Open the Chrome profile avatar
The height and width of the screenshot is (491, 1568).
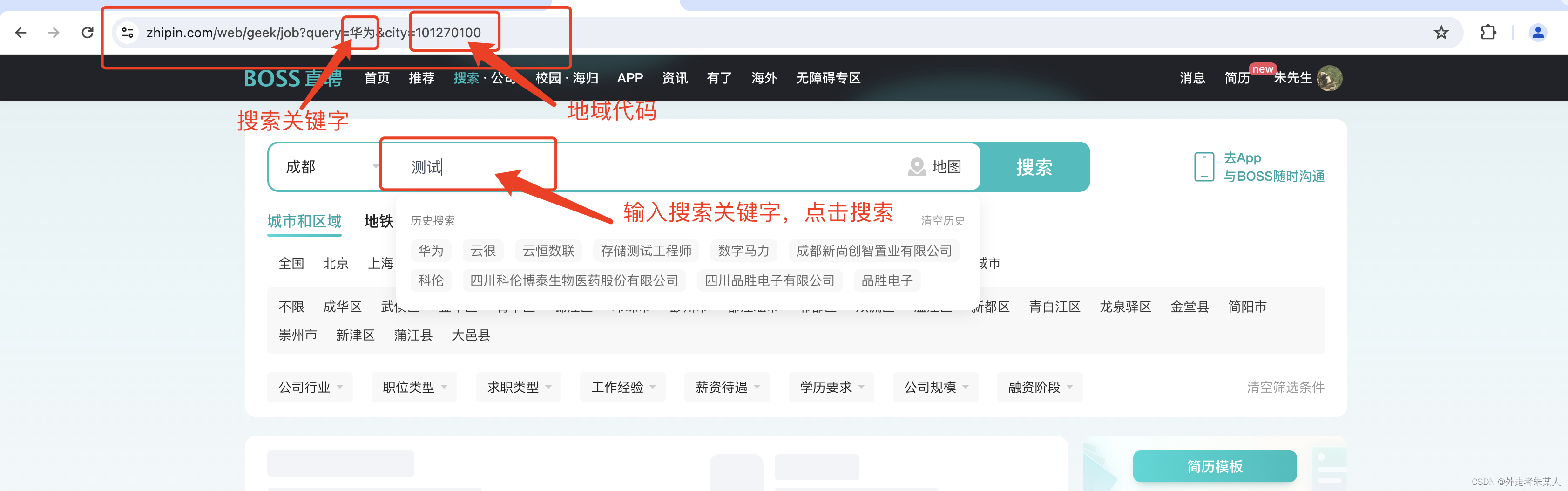click(1538, 32)
